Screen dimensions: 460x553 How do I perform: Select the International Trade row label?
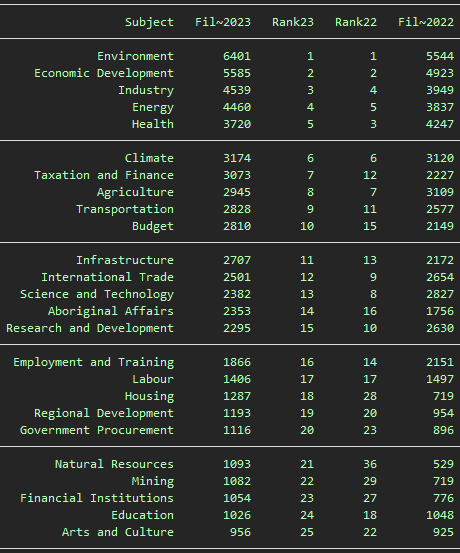pyautogui.click(x=107, y=277)
